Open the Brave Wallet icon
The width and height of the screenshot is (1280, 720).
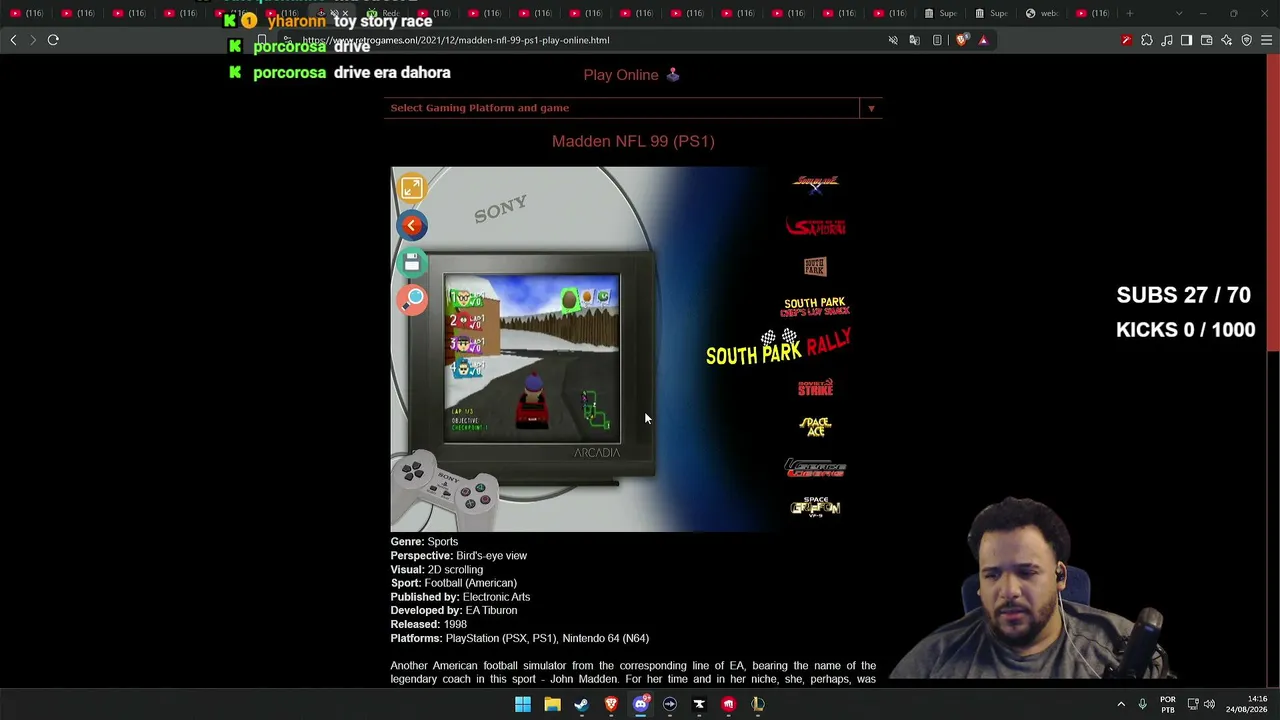point(1206,40)
